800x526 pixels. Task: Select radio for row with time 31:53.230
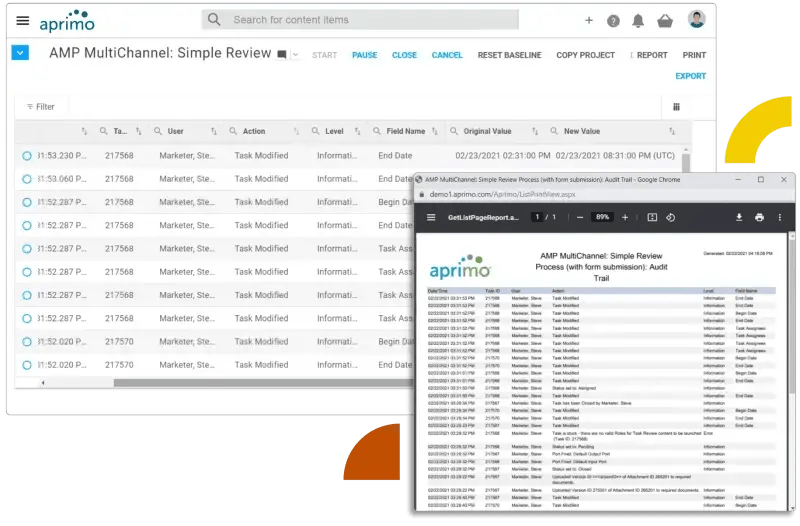click(27, 156)
